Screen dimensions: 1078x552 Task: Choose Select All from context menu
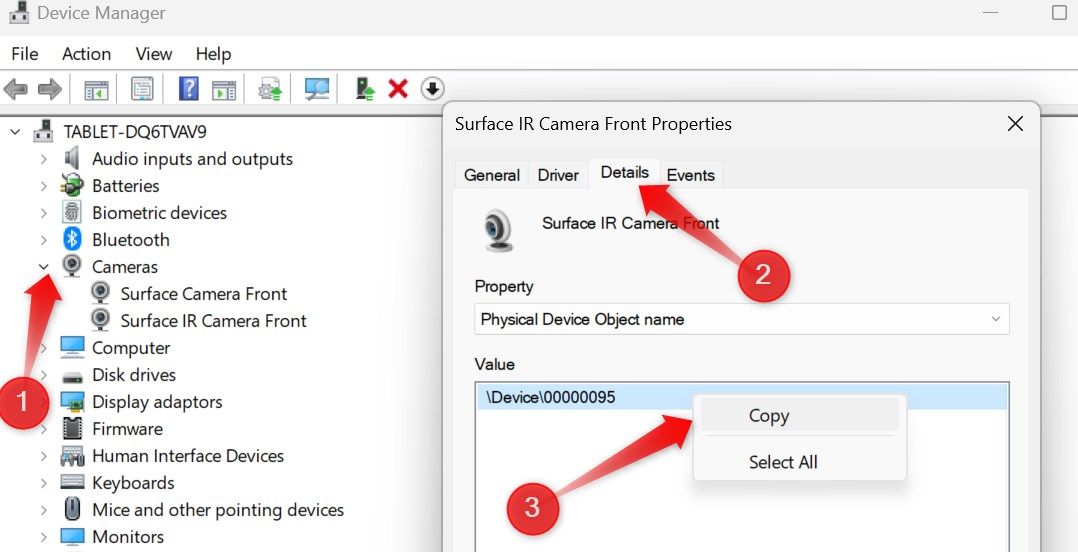tap(783, 462)
